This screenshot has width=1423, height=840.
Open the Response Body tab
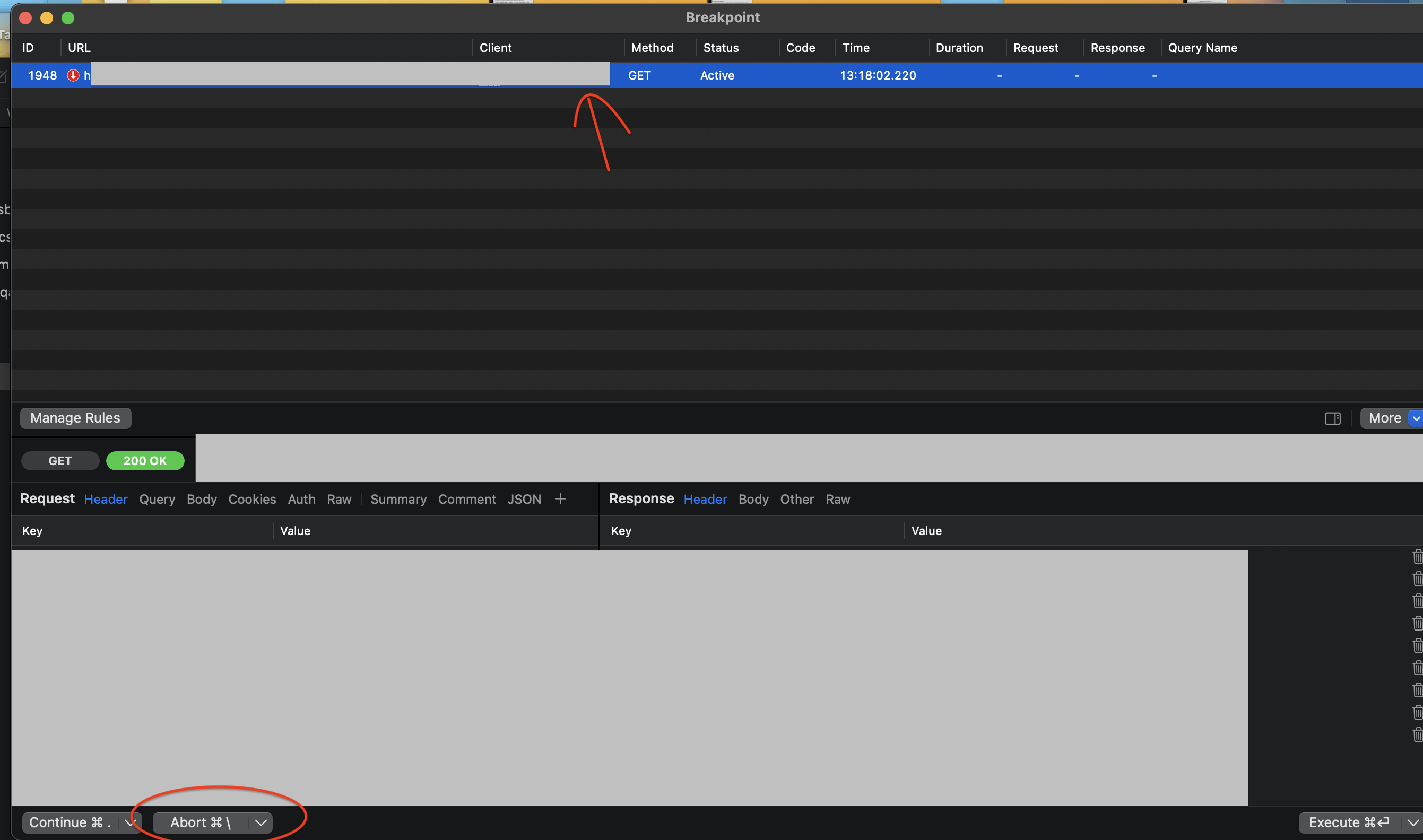[x=753, y=499]
